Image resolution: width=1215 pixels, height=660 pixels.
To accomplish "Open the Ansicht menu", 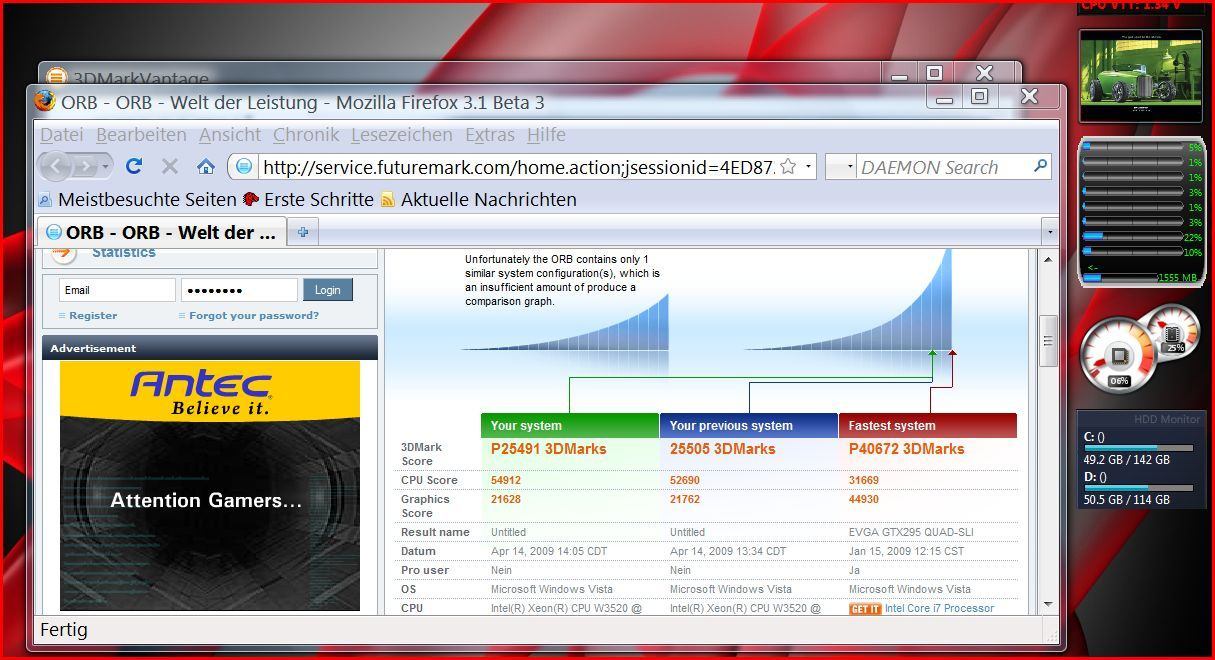I will click(229, 134).
